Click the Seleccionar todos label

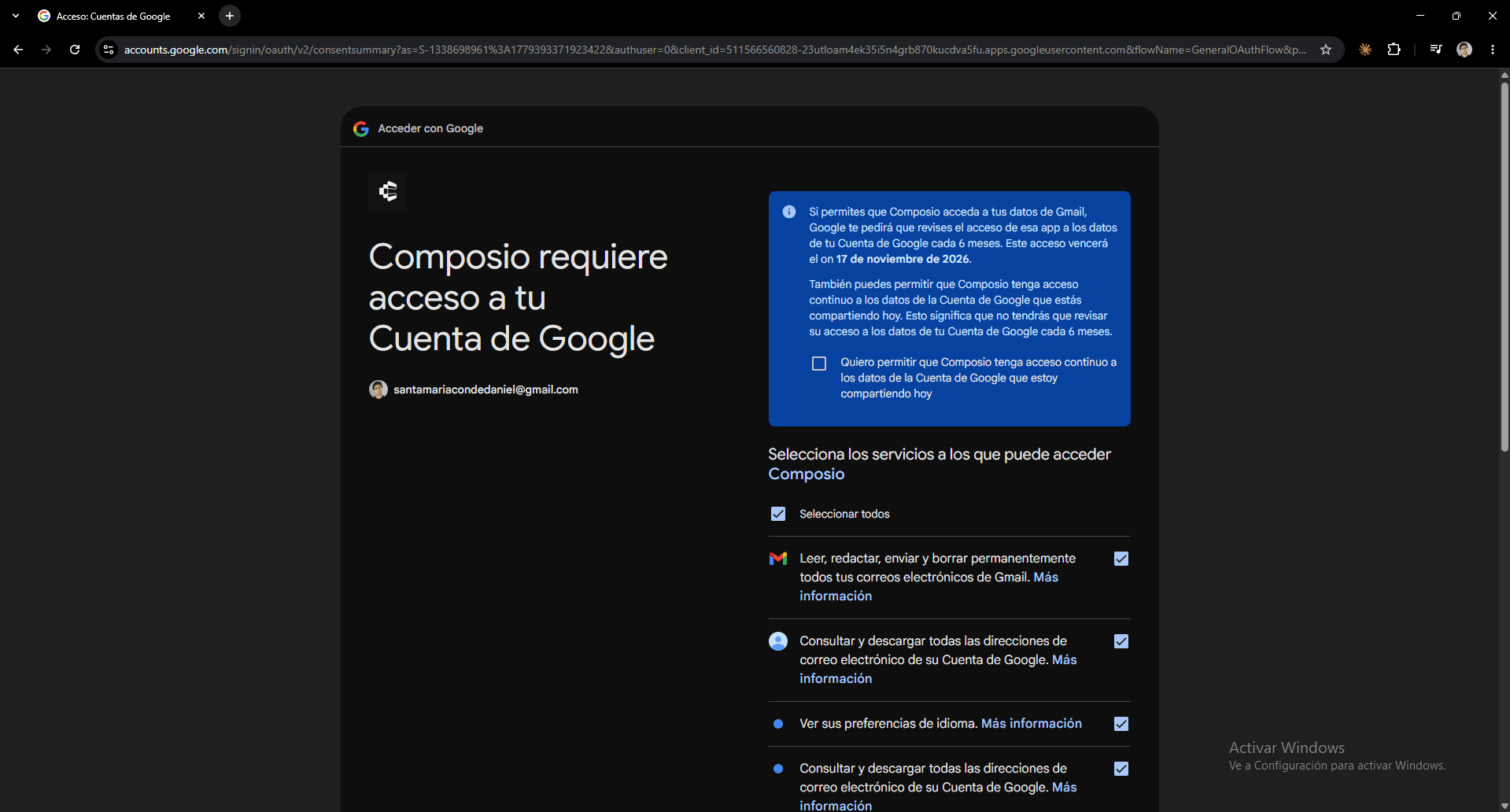pyautogui.click(x=844, y=514)
